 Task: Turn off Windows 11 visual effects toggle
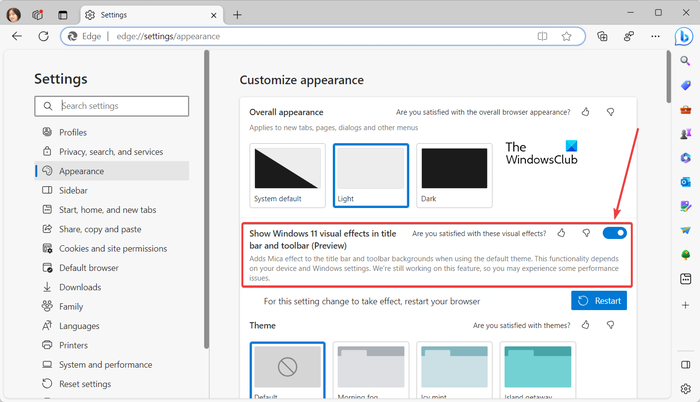(x=615, y=233)
